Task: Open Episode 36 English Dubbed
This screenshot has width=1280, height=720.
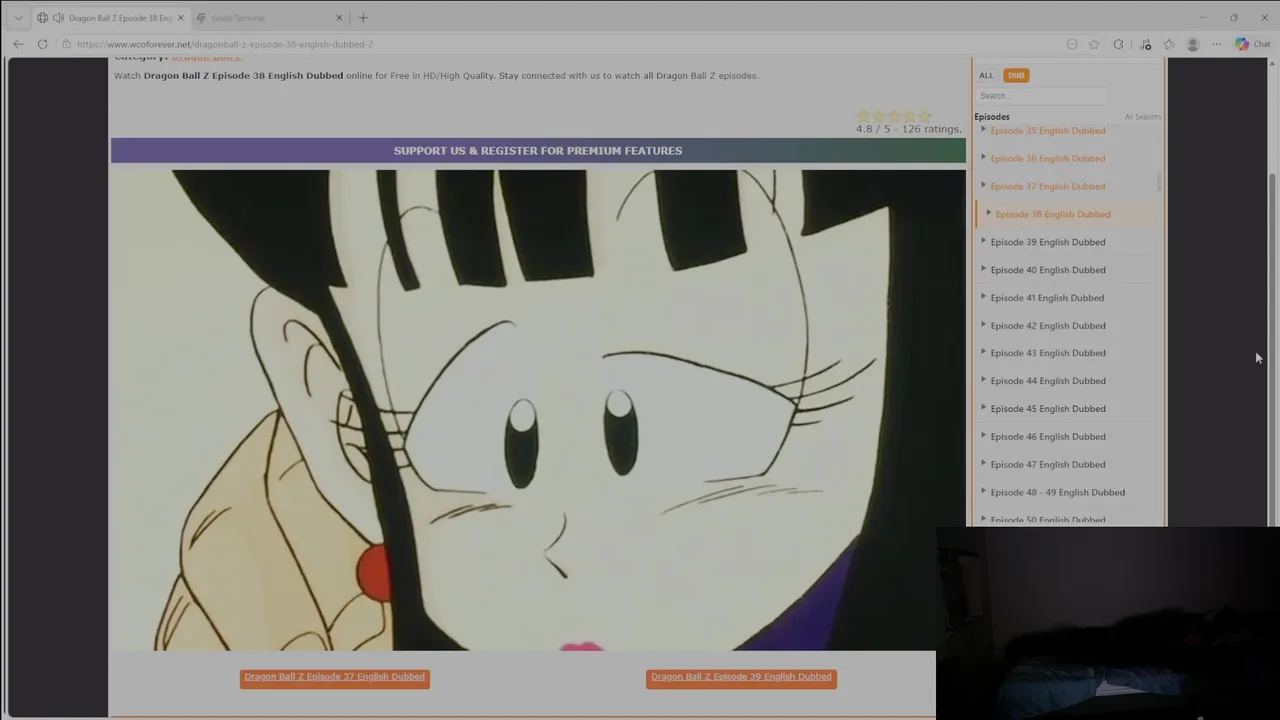Action: coord(1047,158)
